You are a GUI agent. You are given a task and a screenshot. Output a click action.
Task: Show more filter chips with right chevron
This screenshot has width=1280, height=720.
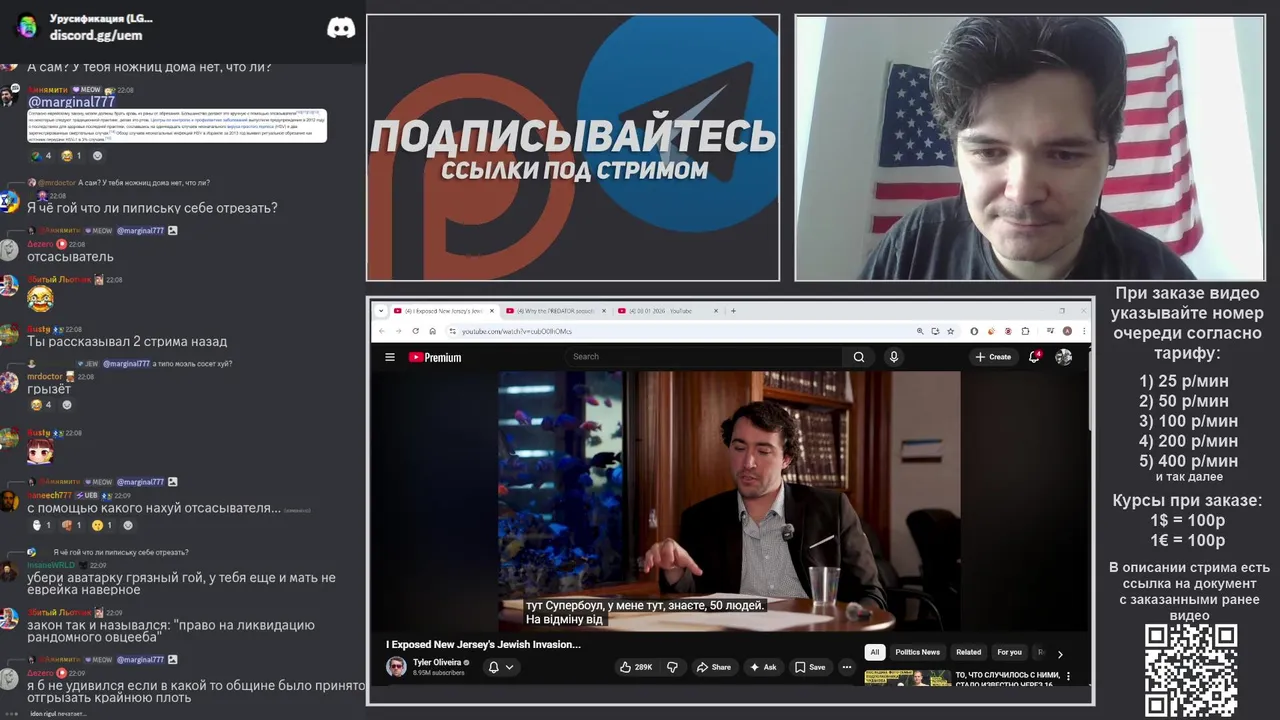click(1060, 654)
